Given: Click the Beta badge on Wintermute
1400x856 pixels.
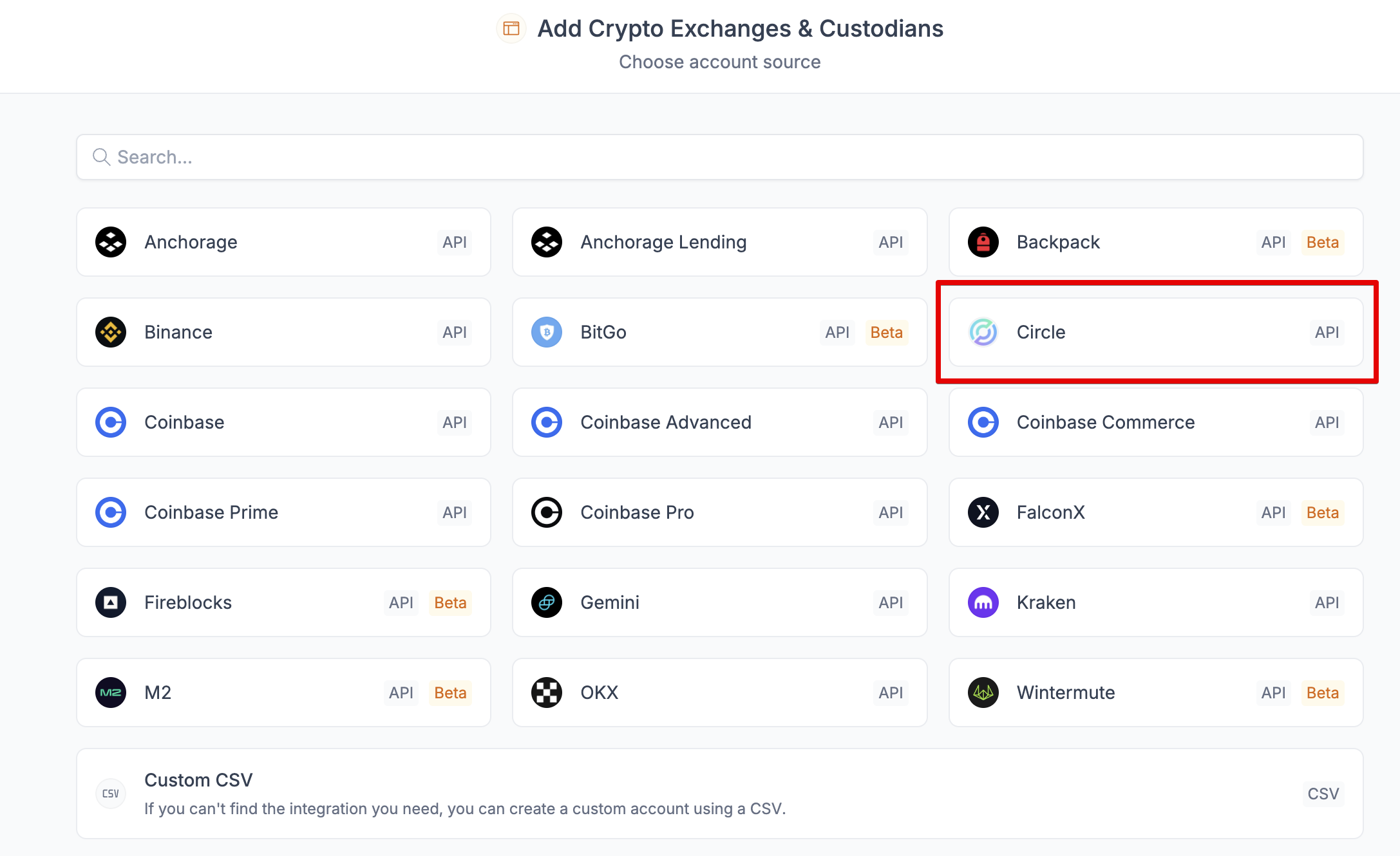Looking at the screenshot, I should click(x=1322, y=693).
